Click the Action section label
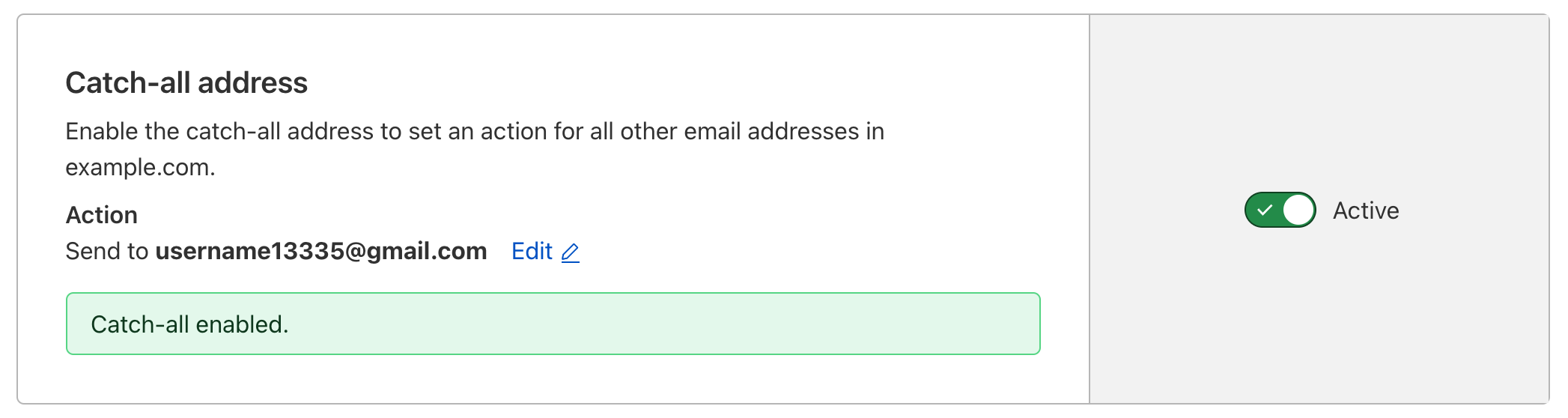1568x418 pixels. [102, 215]
